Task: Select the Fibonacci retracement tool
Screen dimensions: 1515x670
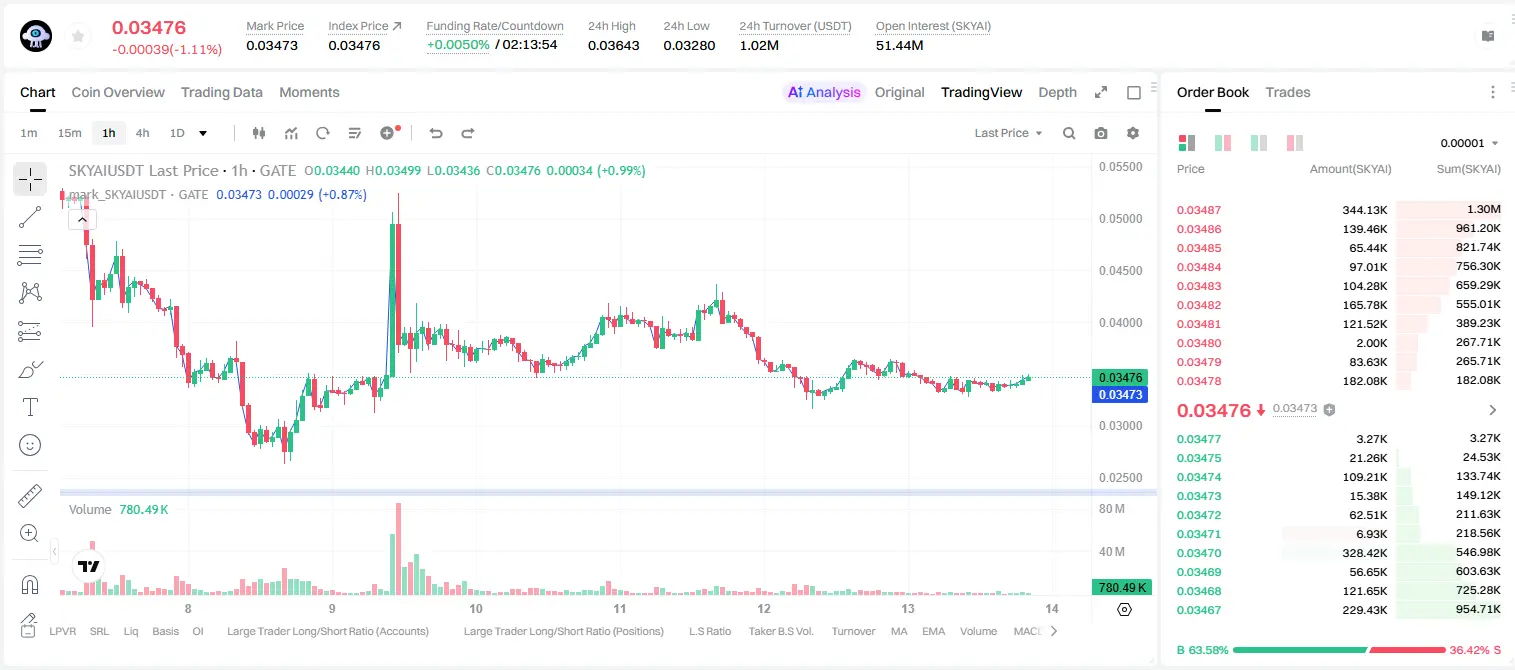Action: pos(30,255)
